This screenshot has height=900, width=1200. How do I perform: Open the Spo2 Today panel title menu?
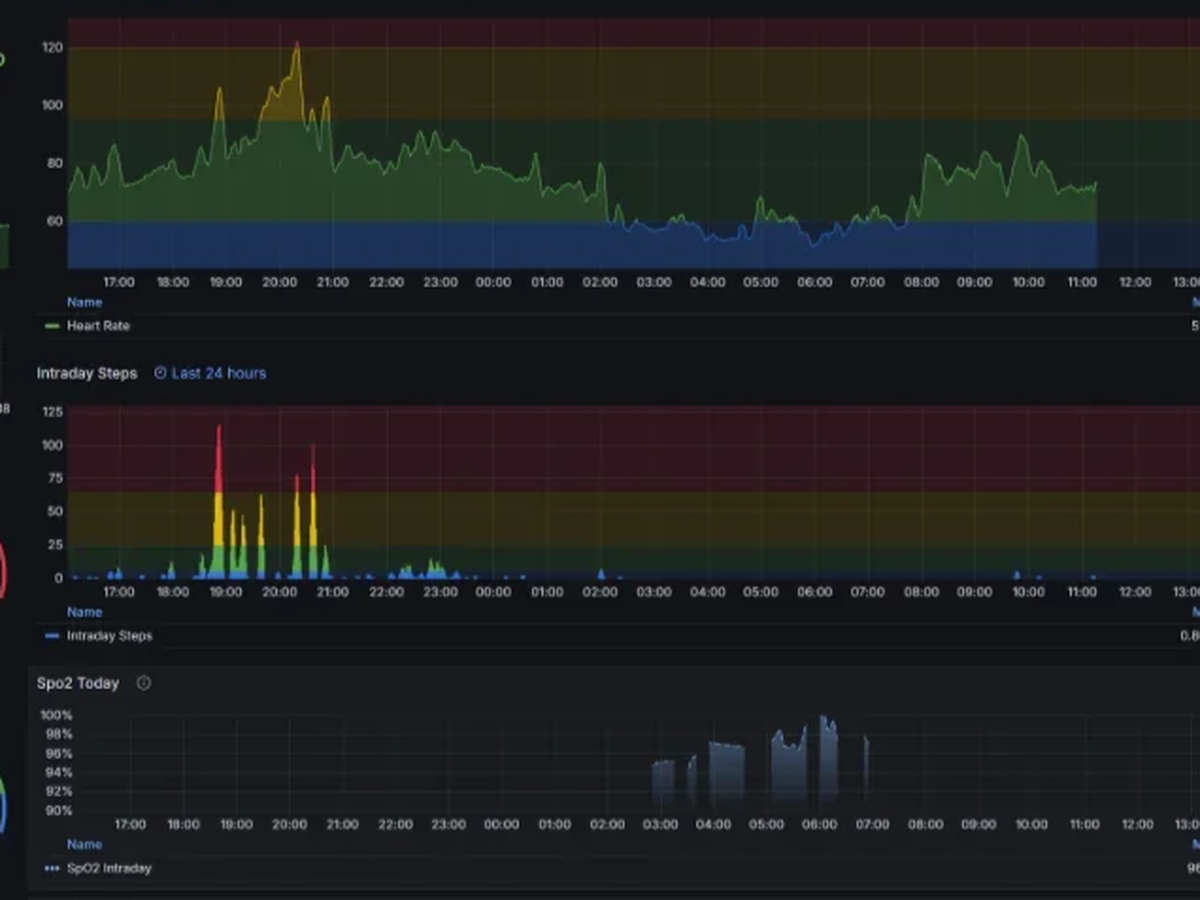pyautogui.click(x=78, y=683)
